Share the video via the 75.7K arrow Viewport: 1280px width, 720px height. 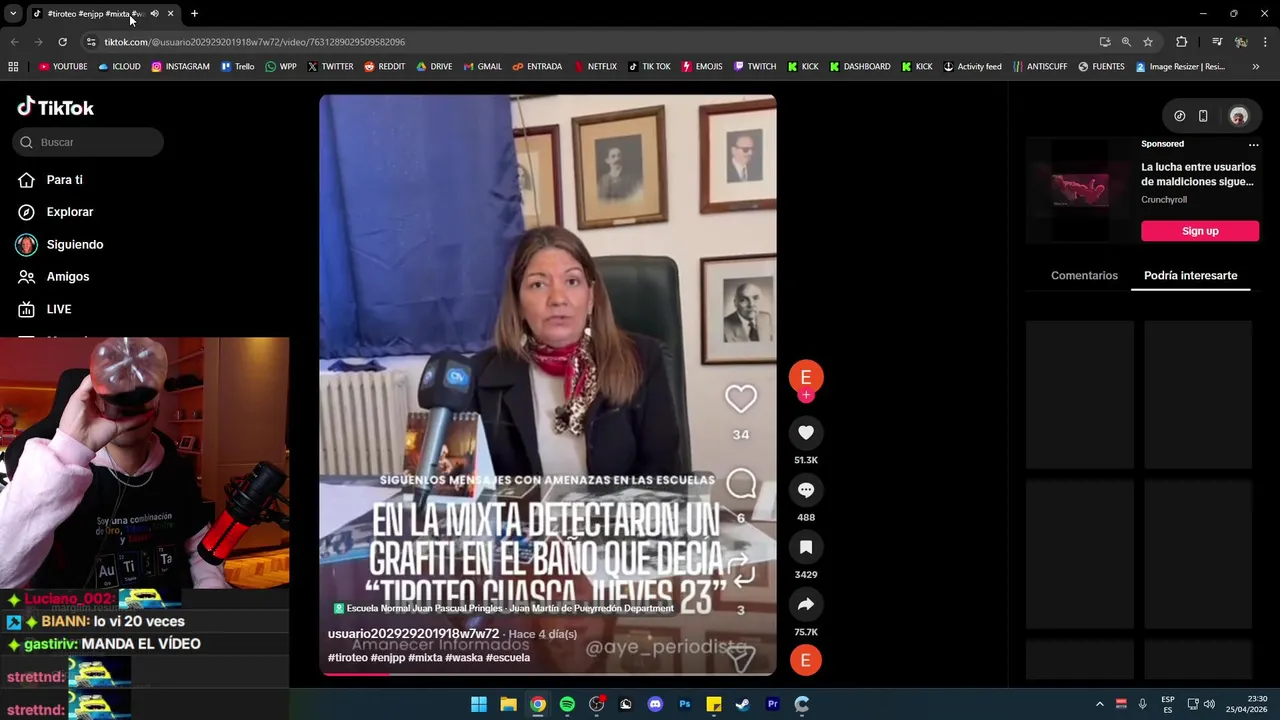click(806, 604)
